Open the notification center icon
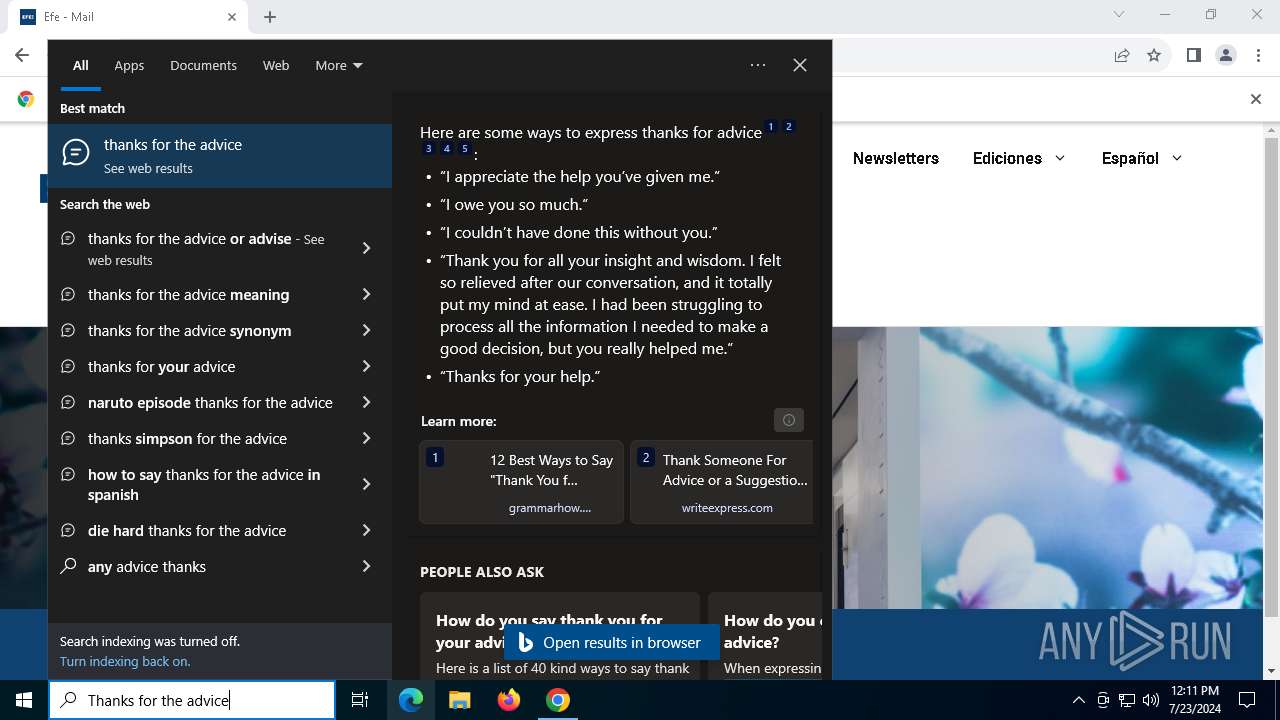The image size is (1280, 720). click(x=1247, y=700)
